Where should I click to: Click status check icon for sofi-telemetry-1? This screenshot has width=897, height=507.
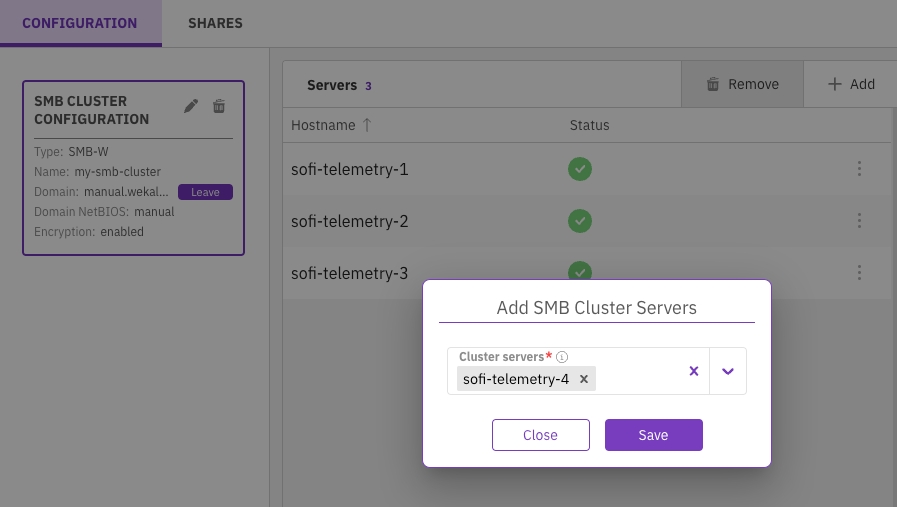point(580,169)
